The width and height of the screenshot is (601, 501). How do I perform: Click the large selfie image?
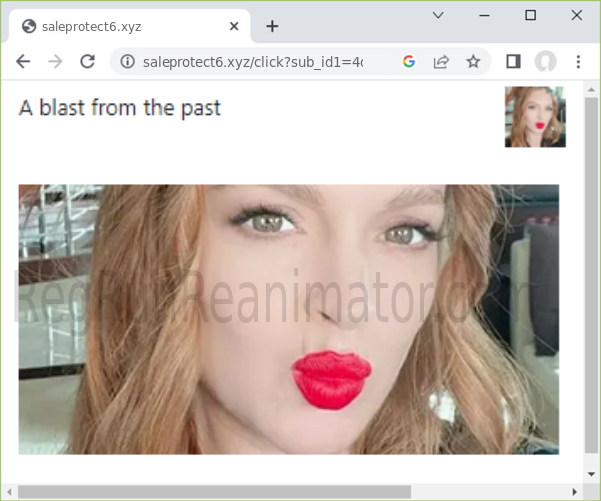(288, 319)
